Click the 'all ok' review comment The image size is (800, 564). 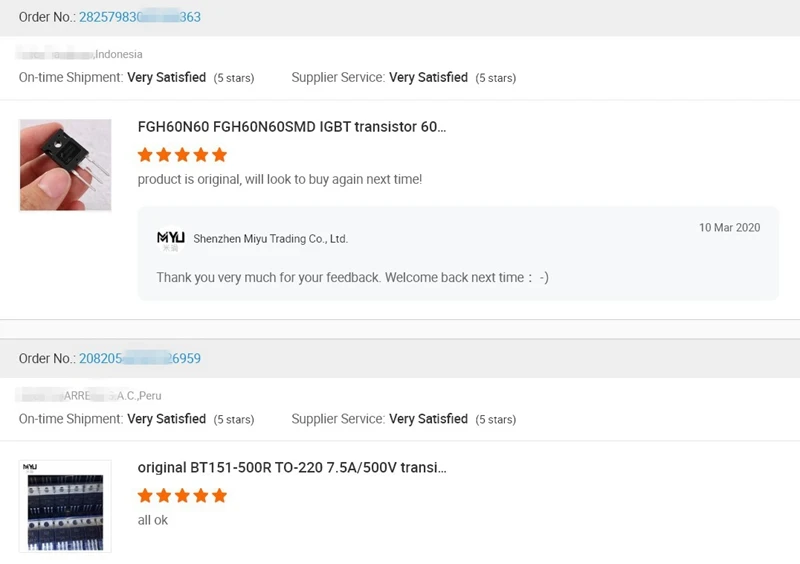[153, 520]
